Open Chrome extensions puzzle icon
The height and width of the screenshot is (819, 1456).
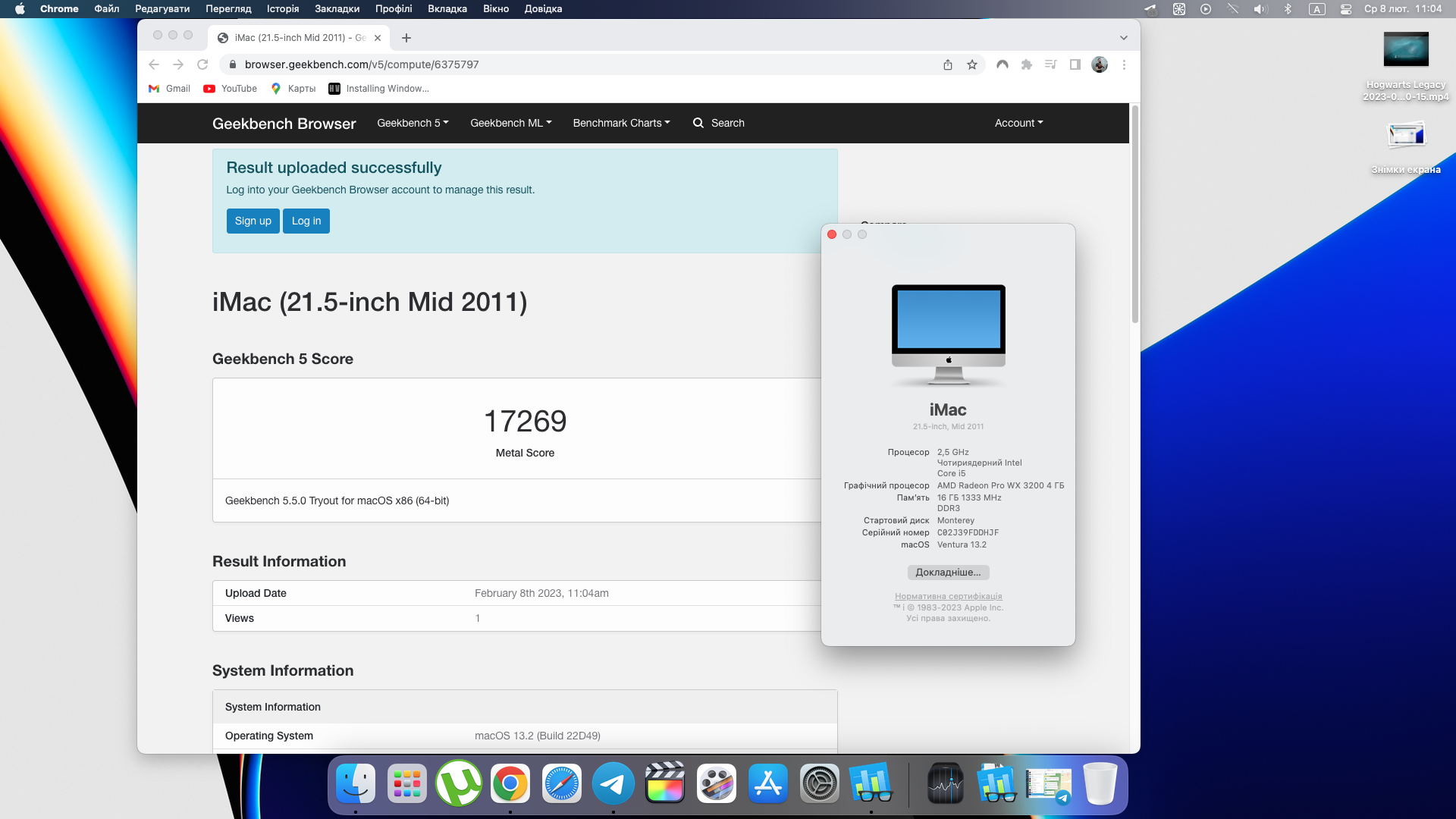pos(1027,64)
